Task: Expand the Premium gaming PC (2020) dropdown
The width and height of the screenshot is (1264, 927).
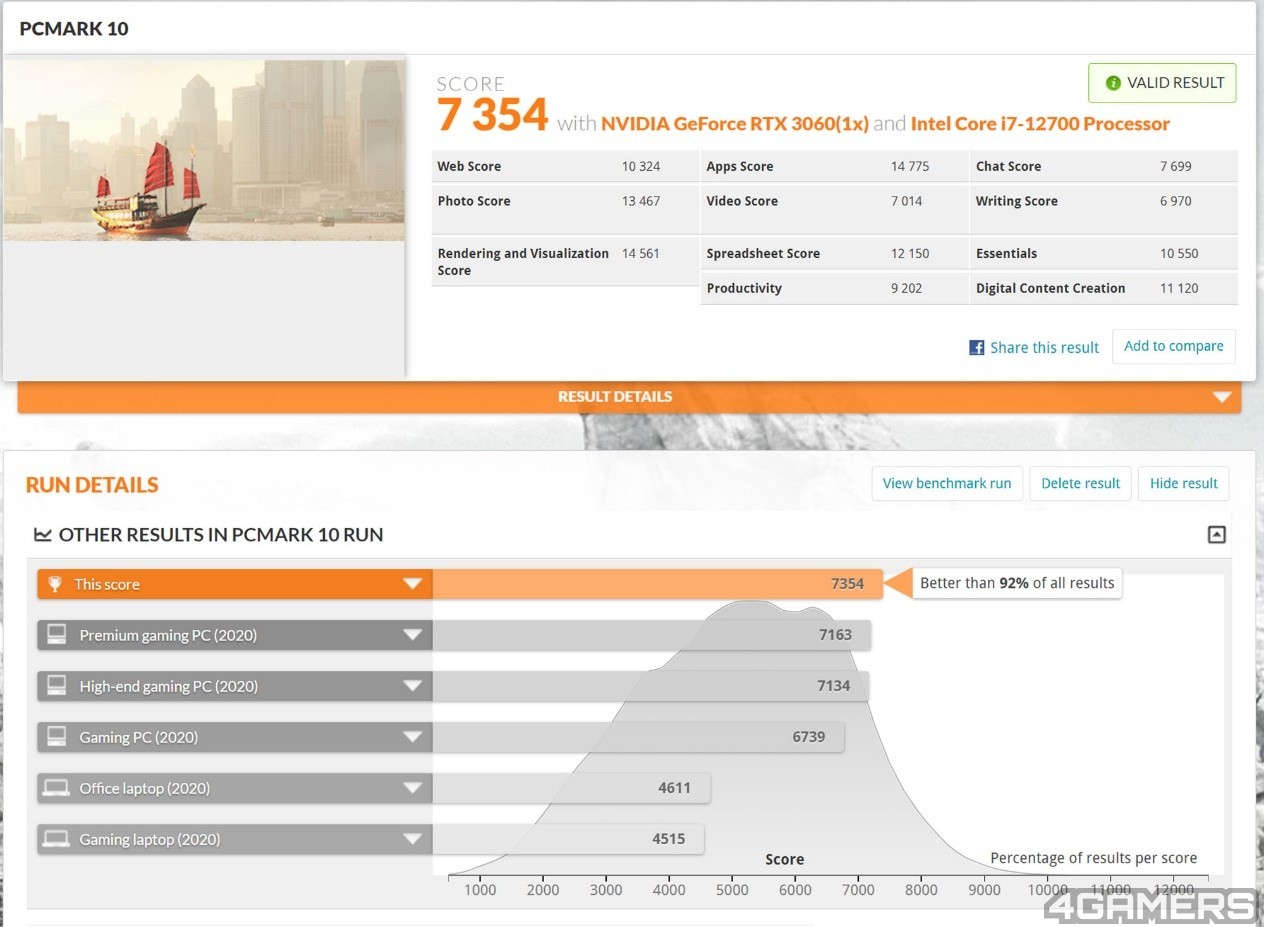Action: click(412, 635)
